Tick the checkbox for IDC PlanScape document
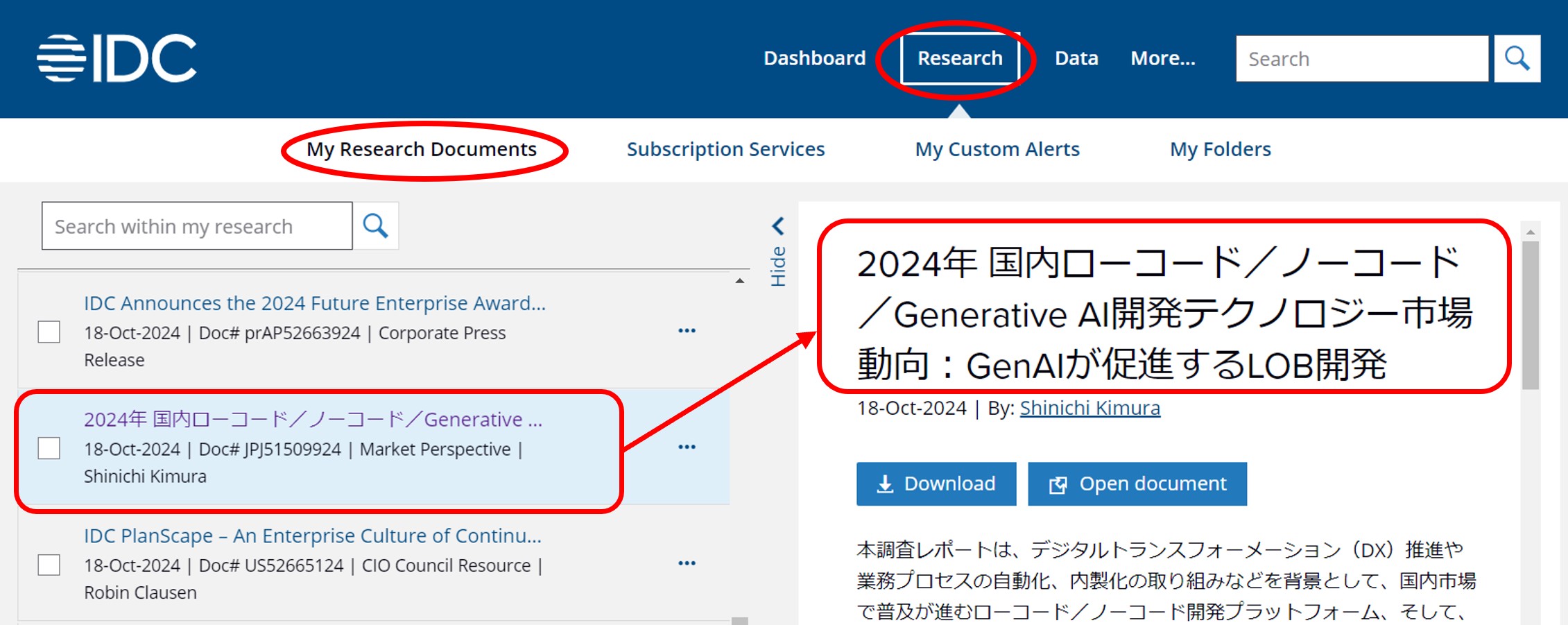Screen dimensions: 1568x625 pyautogui.click(x=49, y=565)
